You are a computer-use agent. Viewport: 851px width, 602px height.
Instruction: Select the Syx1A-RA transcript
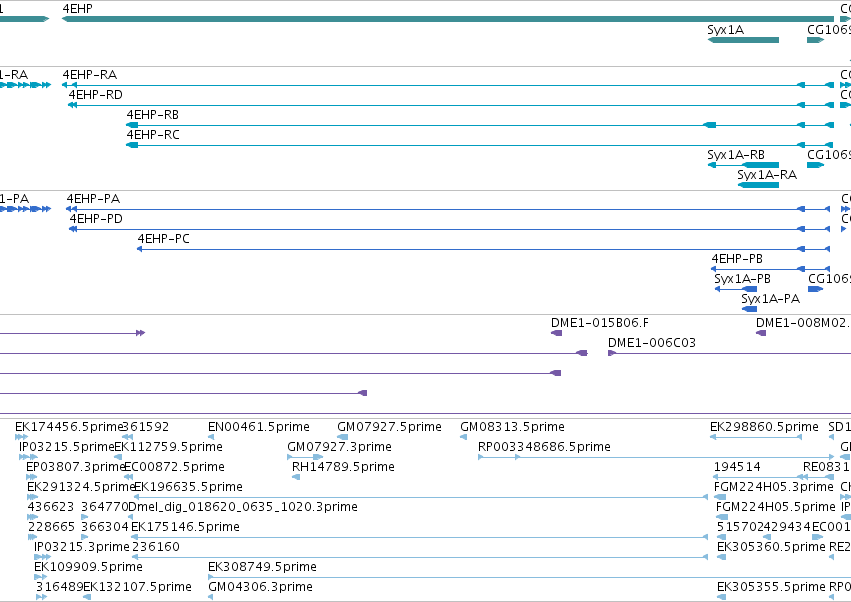coord(758,185)
